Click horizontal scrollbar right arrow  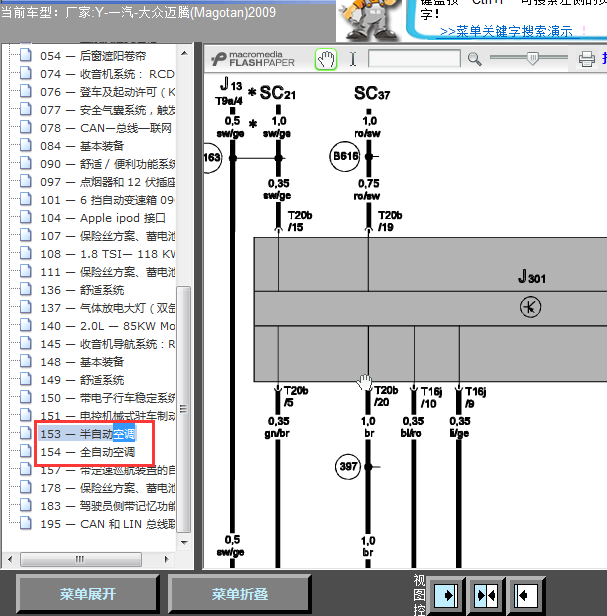pos(167,559)
